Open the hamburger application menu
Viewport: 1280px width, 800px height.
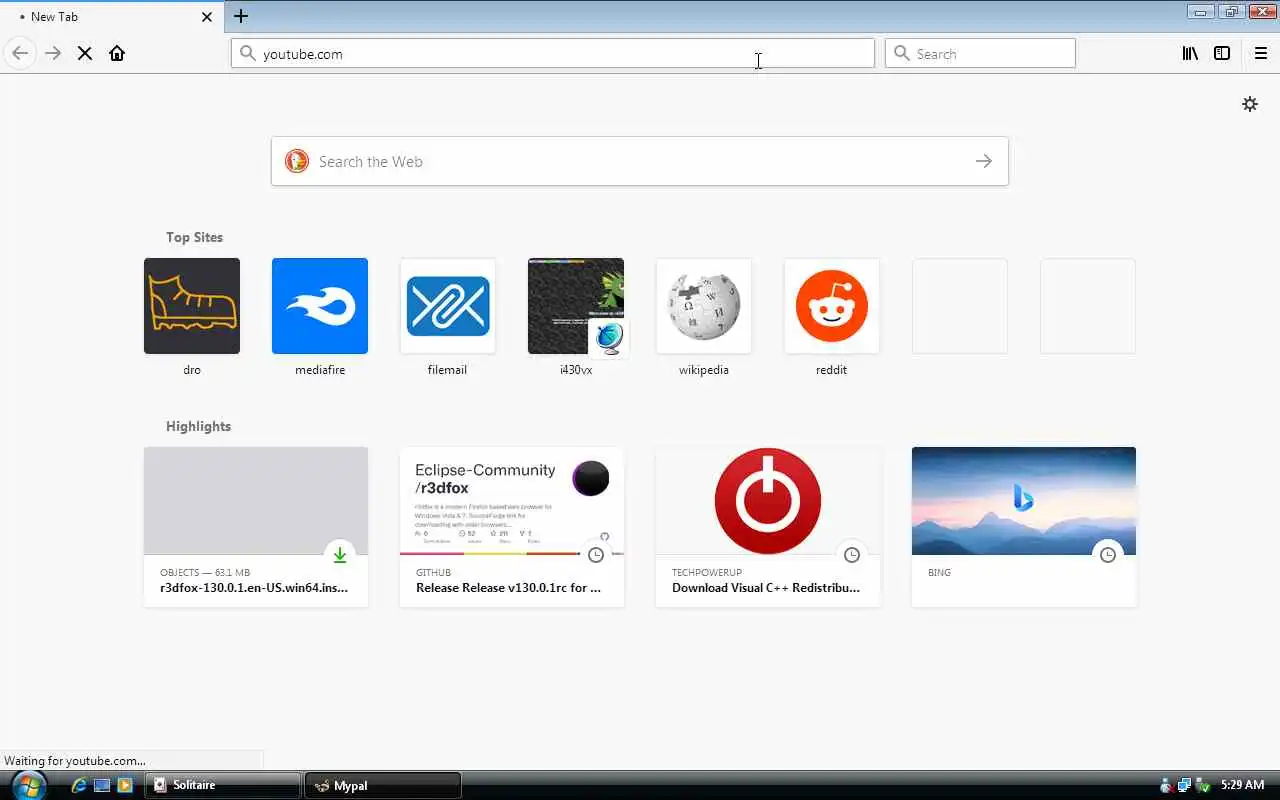(1260, 54)
